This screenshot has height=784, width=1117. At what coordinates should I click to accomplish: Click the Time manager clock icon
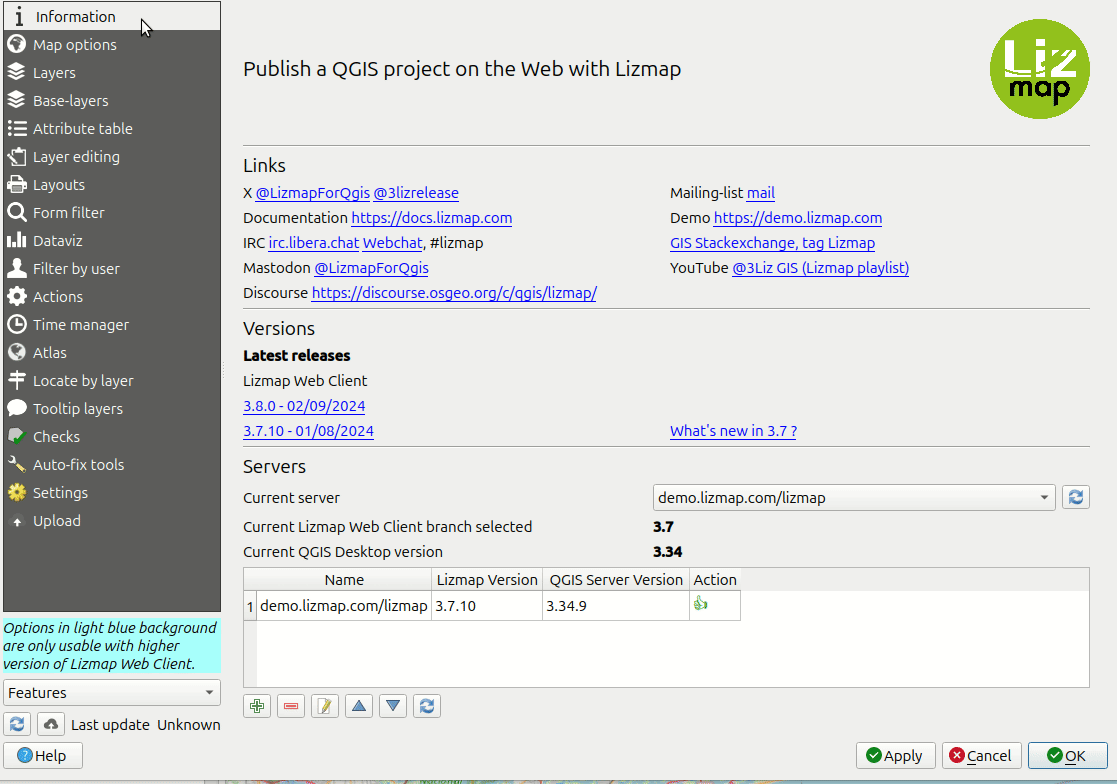pos(16,324)
